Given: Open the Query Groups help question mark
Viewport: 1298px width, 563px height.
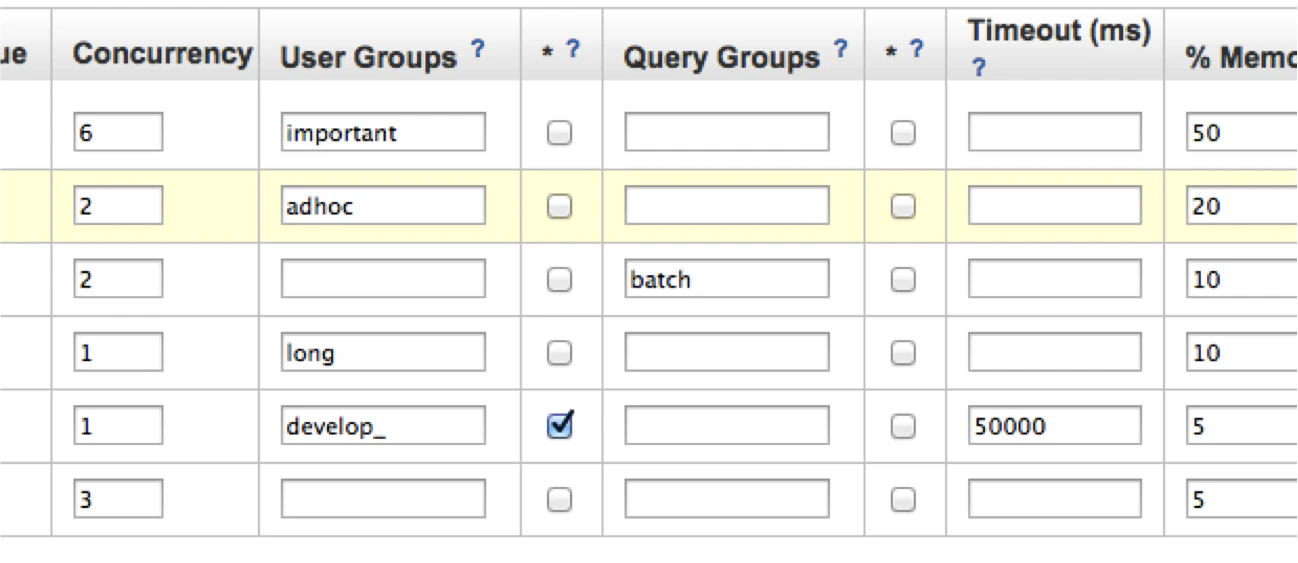Looking at the screenshot, I should (x=840, y=47).
